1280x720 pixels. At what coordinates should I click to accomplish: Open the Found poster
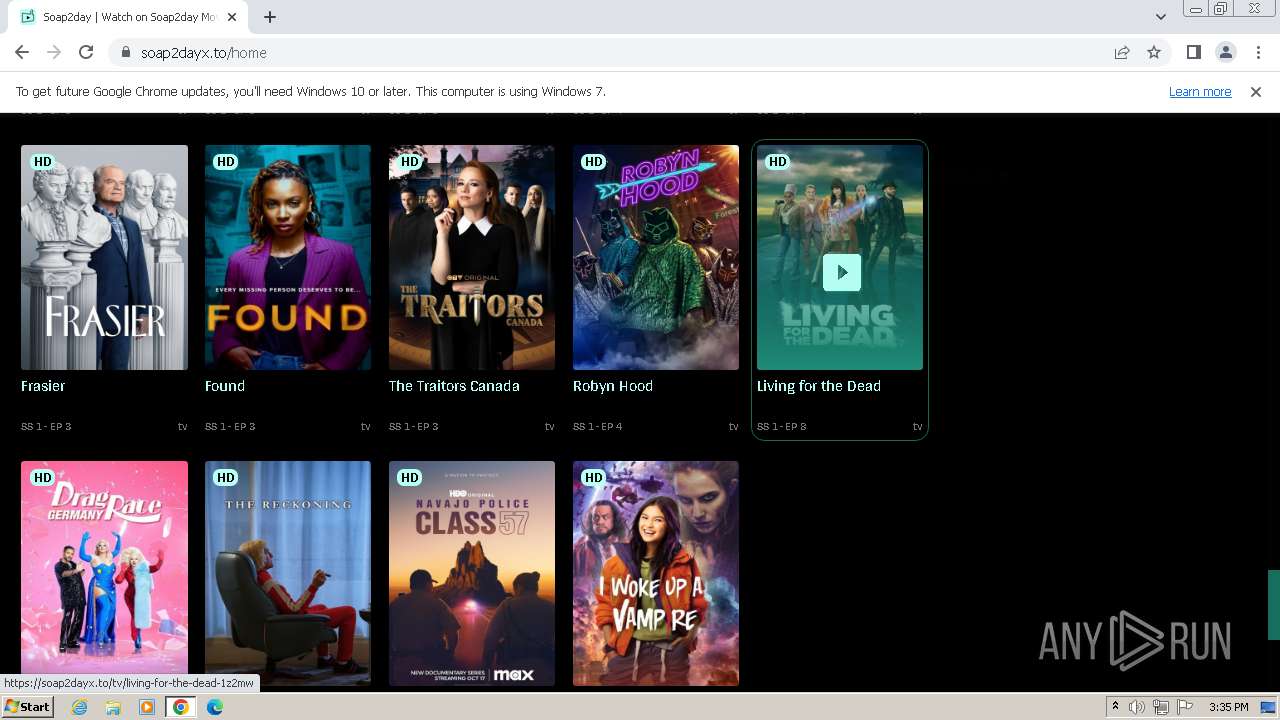[x=288, y=257]
